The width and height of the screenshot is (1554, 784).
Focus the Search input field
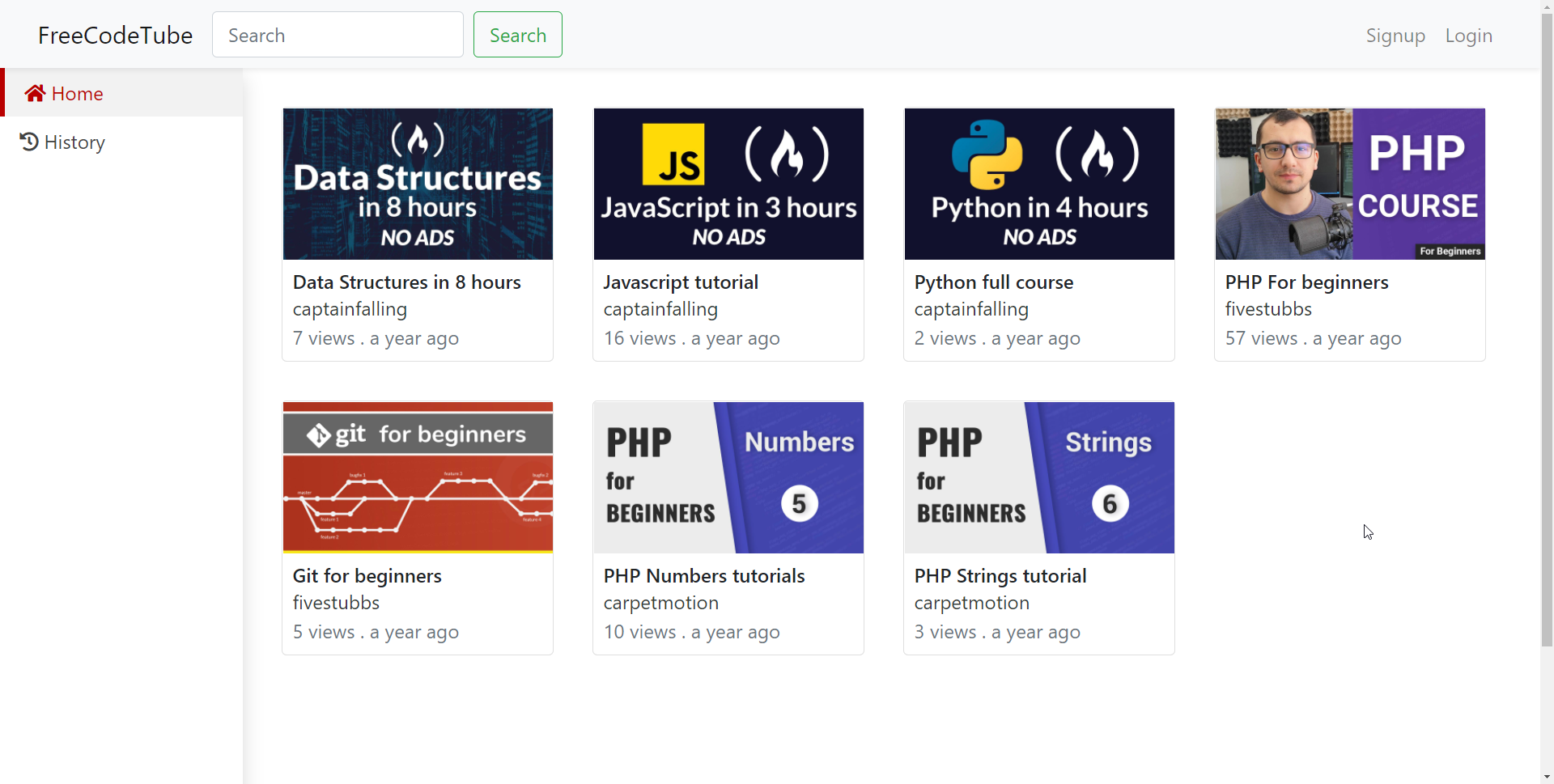[x=338, y=35]
